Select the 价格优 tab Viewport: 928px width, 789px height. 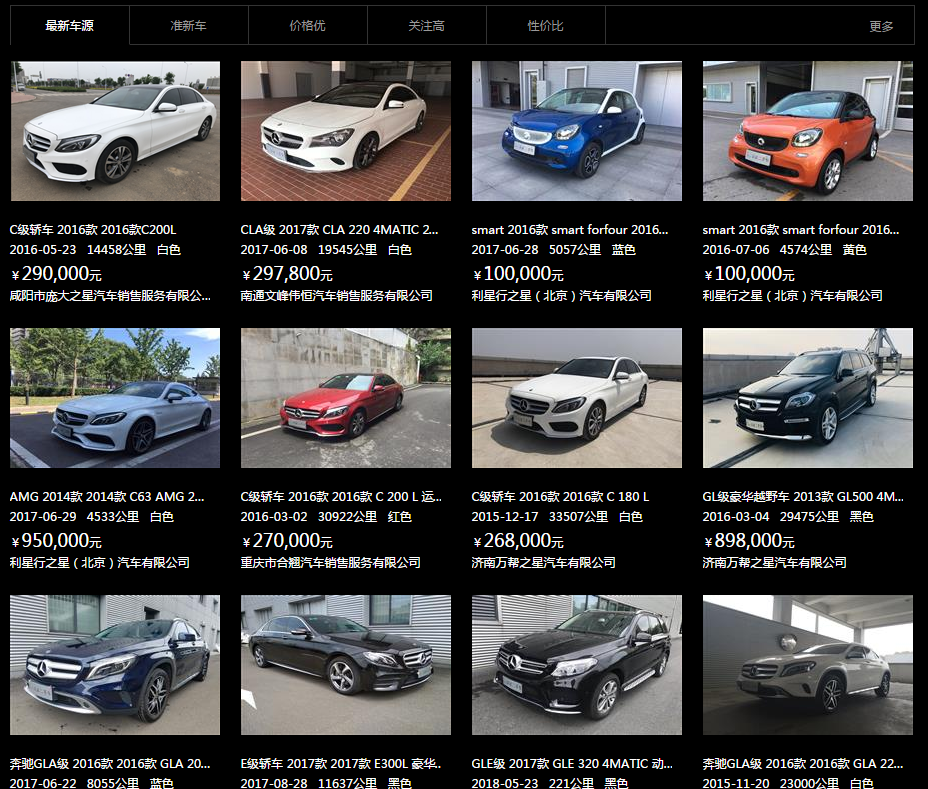308,25
